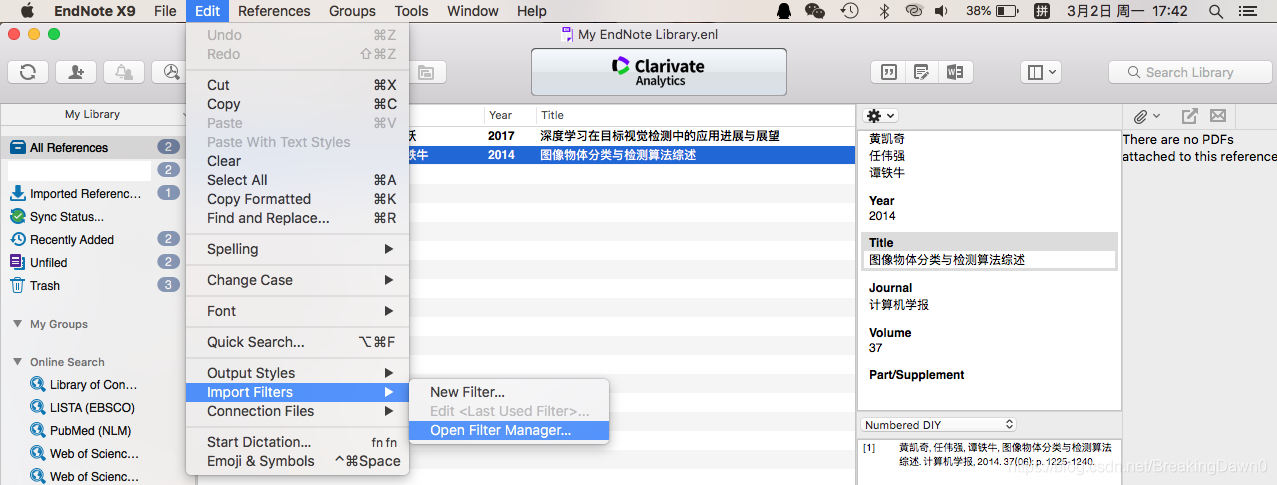Choose Copy from Edit menu
Image resolution: width=1277 pixels, height=485 pixels.
[x=297, y=104]
